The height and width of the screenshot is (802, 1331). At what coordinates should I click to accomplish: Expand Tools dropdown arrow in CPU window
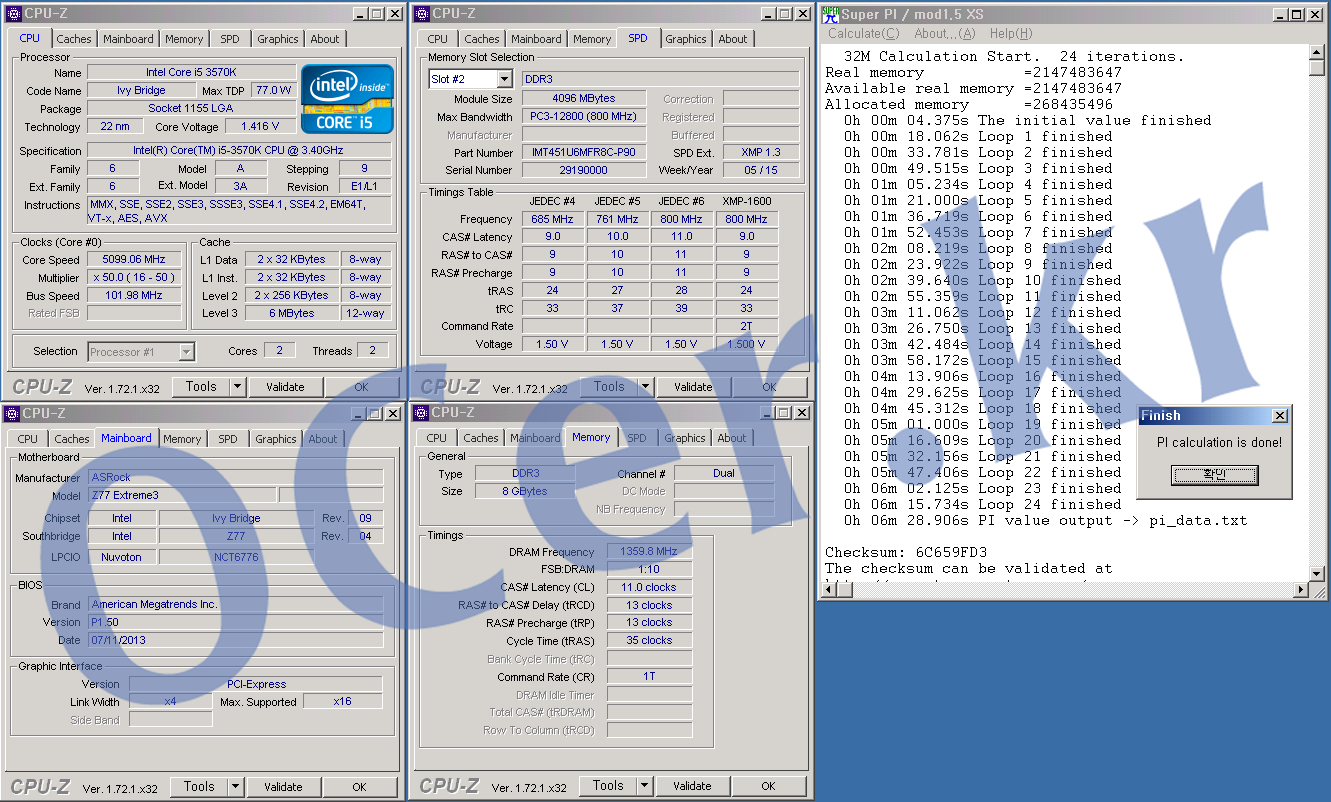click(237, 386)
